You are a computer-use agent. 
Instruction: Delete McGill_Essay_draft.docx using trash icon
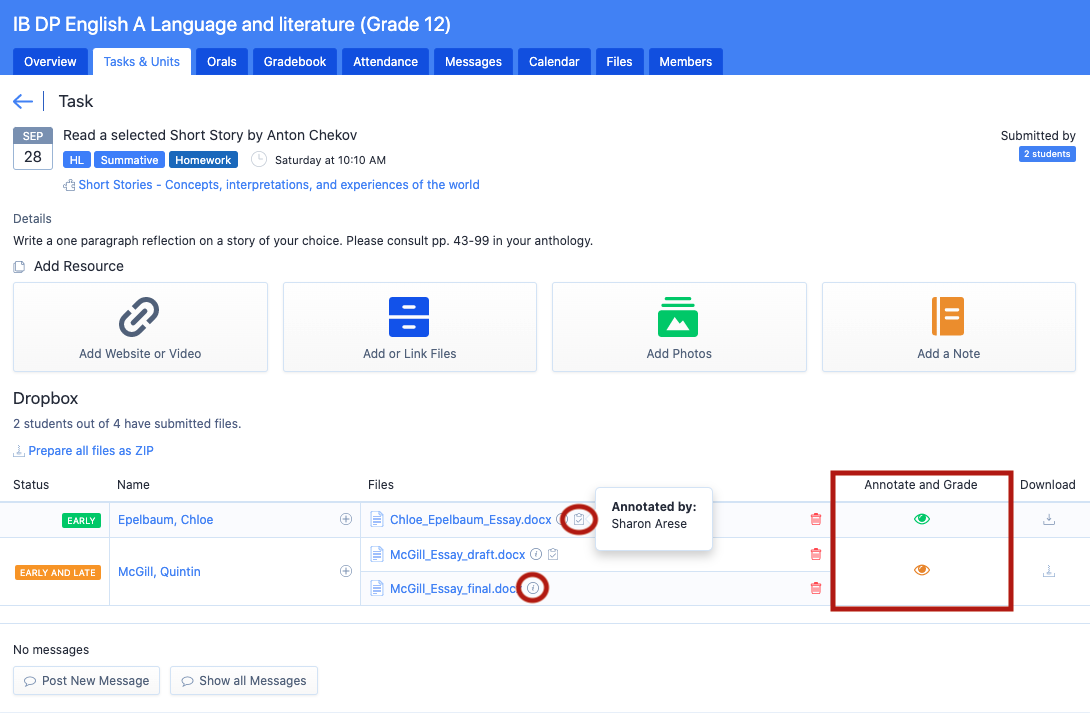(816, 554)
